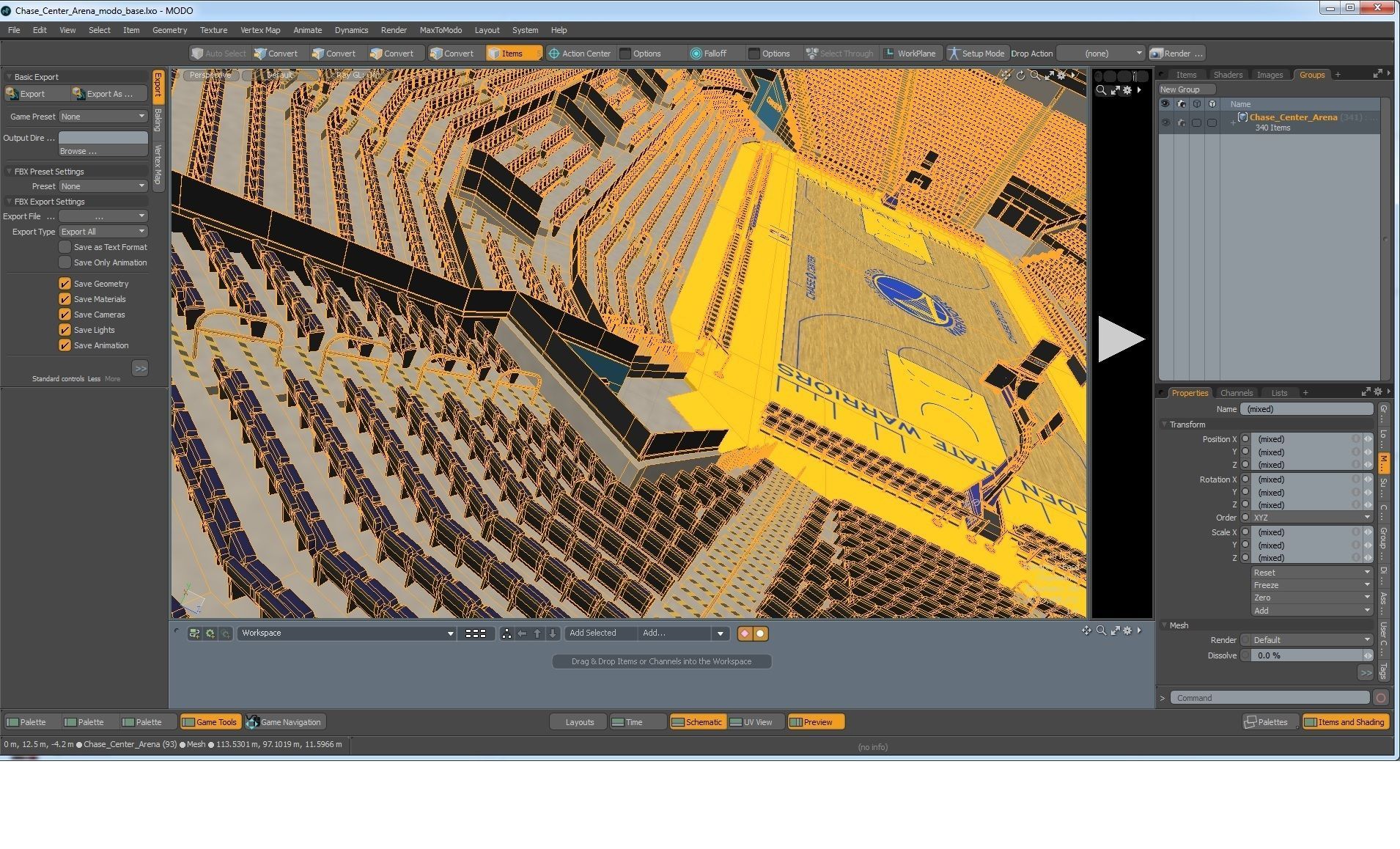Click the Command input field

1270,698
